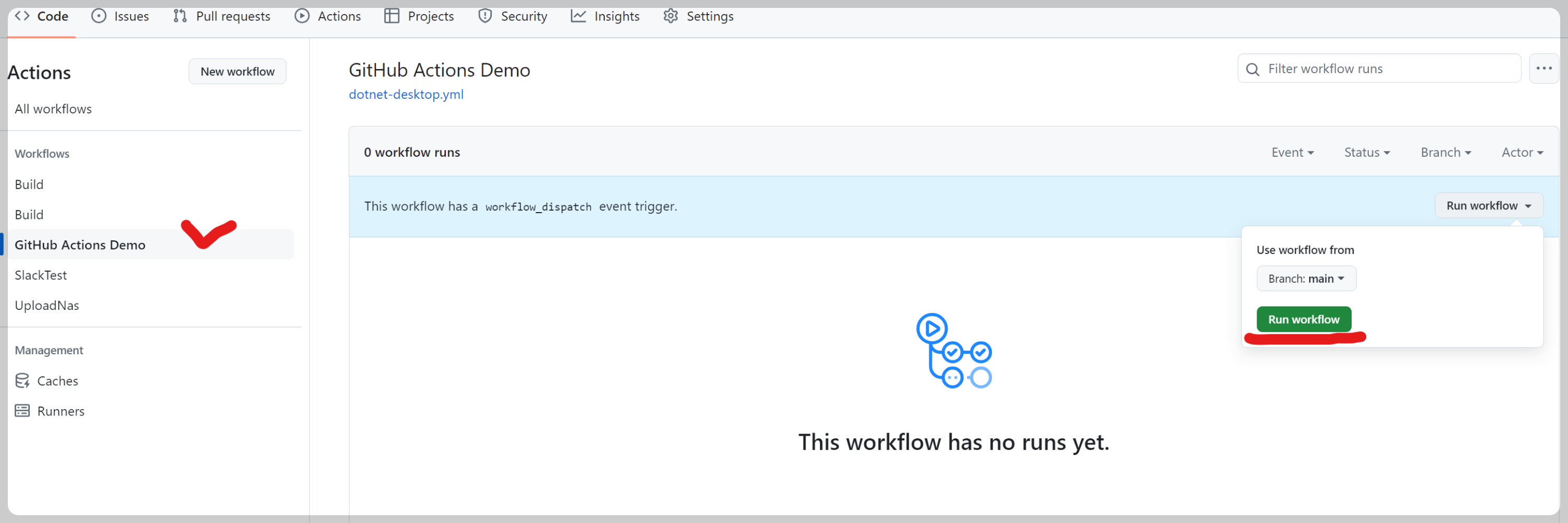
Task: Select the first Build workflow
Action: pyautogui.click(x=29, y=184)
